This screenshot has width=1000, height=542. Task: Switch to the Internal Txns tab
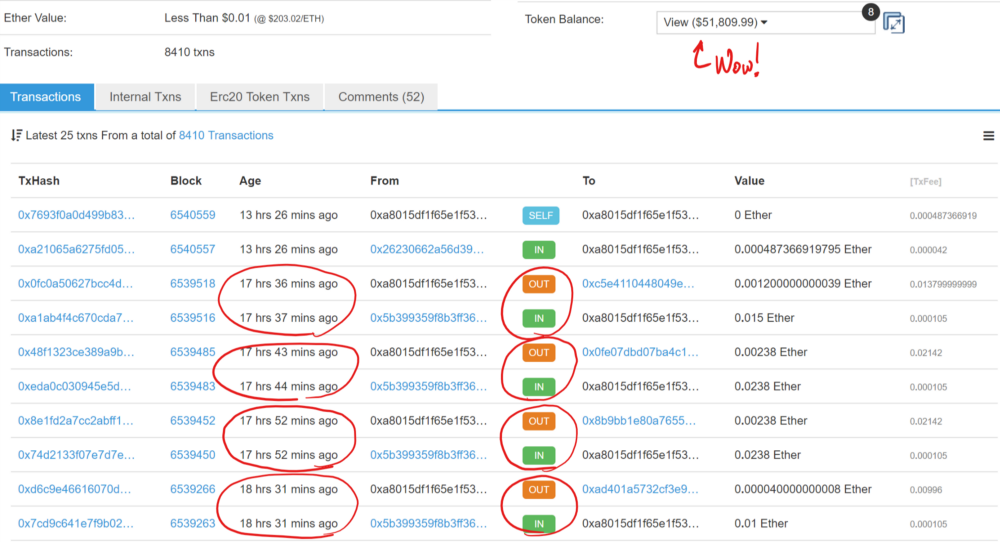tap(145, 97)
